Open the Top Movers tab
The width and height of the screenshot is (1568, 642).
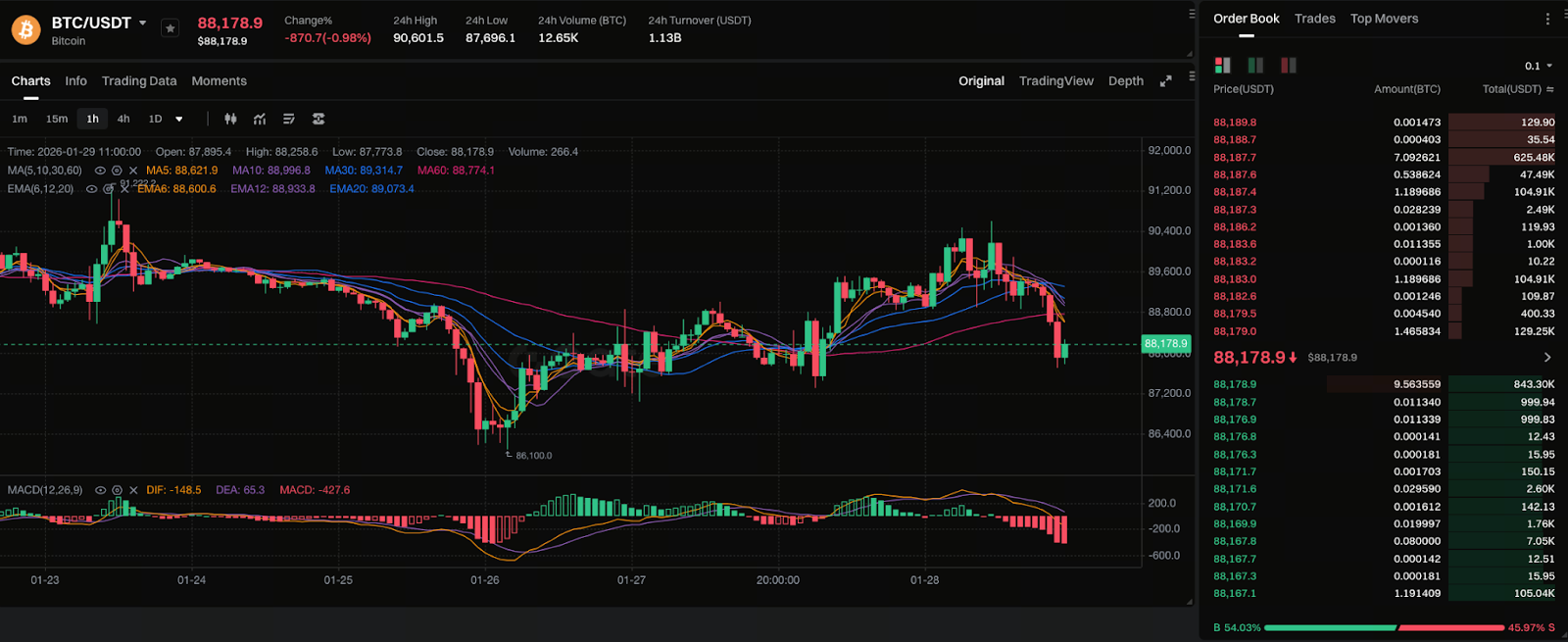click(1384, 19)
